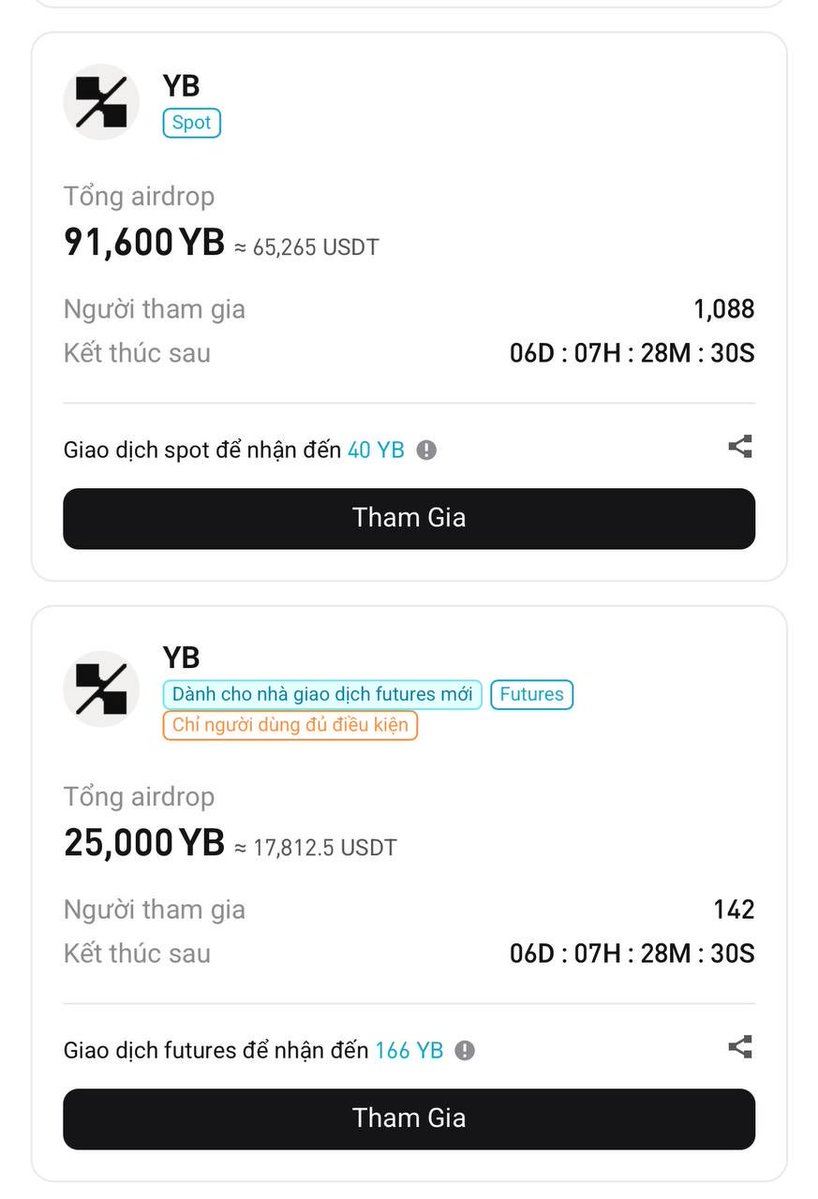Open info icon next to 40 YB

[427, 450]
